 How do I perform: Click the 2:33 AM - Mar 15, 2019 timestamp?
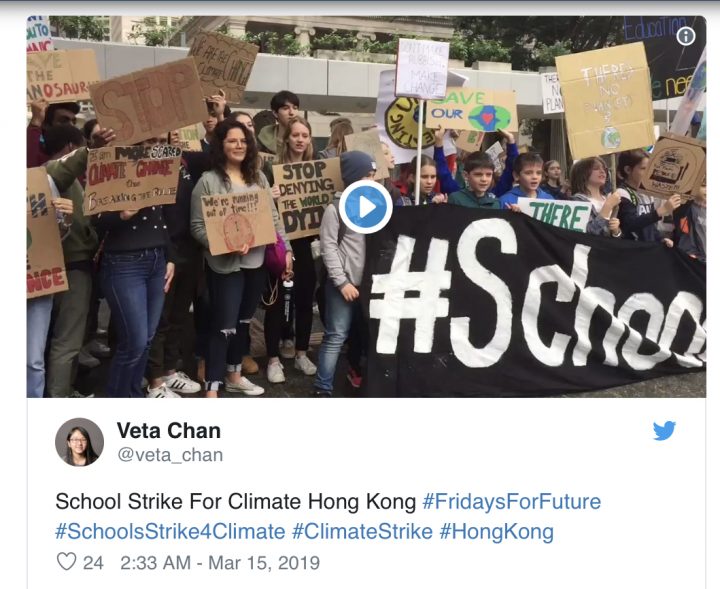(x=220, y=563)
